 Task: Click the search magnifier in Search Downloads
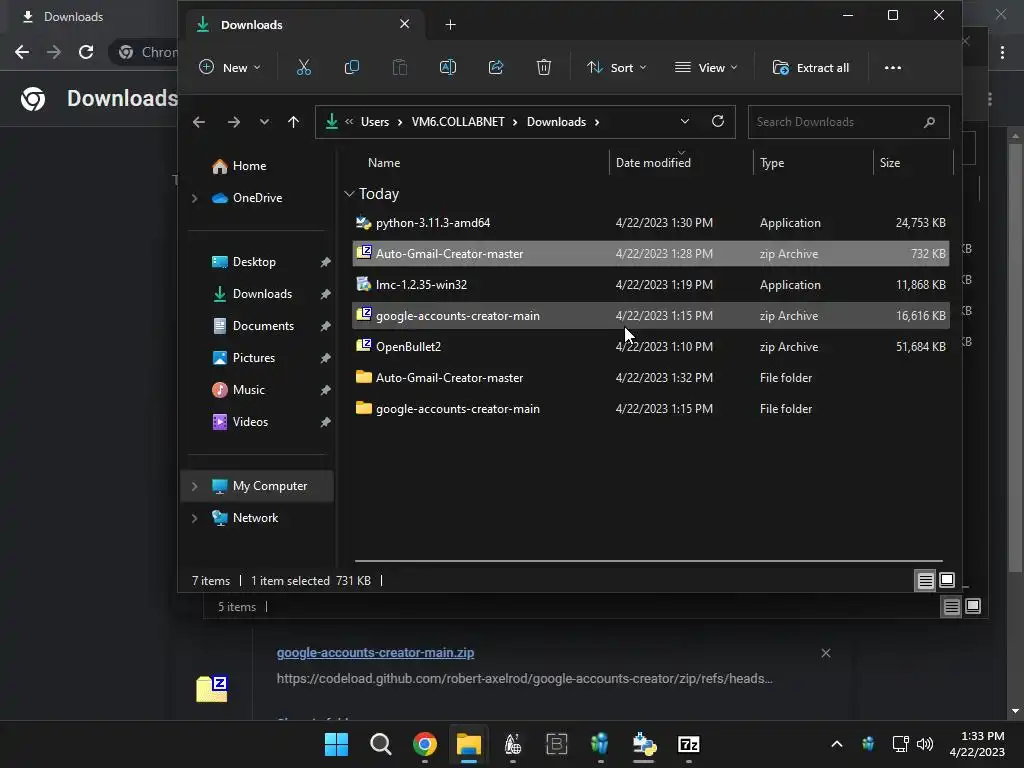[929, 122]
